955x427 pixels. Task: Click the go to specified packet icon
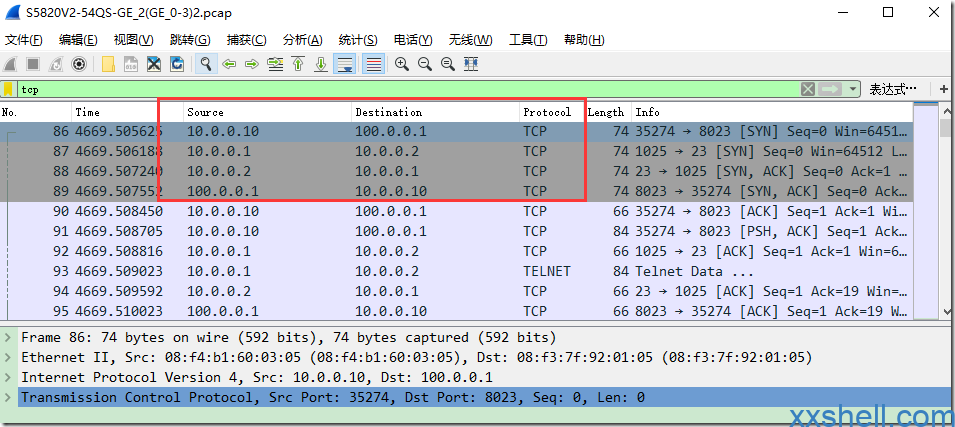click(x=275, y=64)
